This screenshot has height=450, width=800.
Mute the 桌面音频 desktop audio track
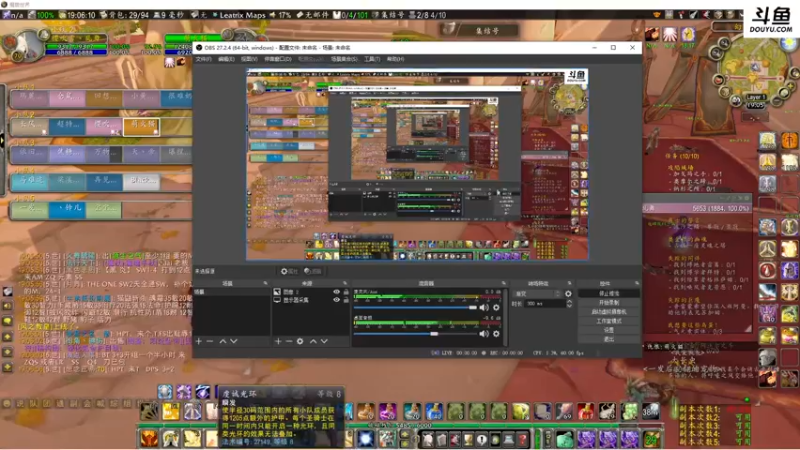[x=484, y=334]
